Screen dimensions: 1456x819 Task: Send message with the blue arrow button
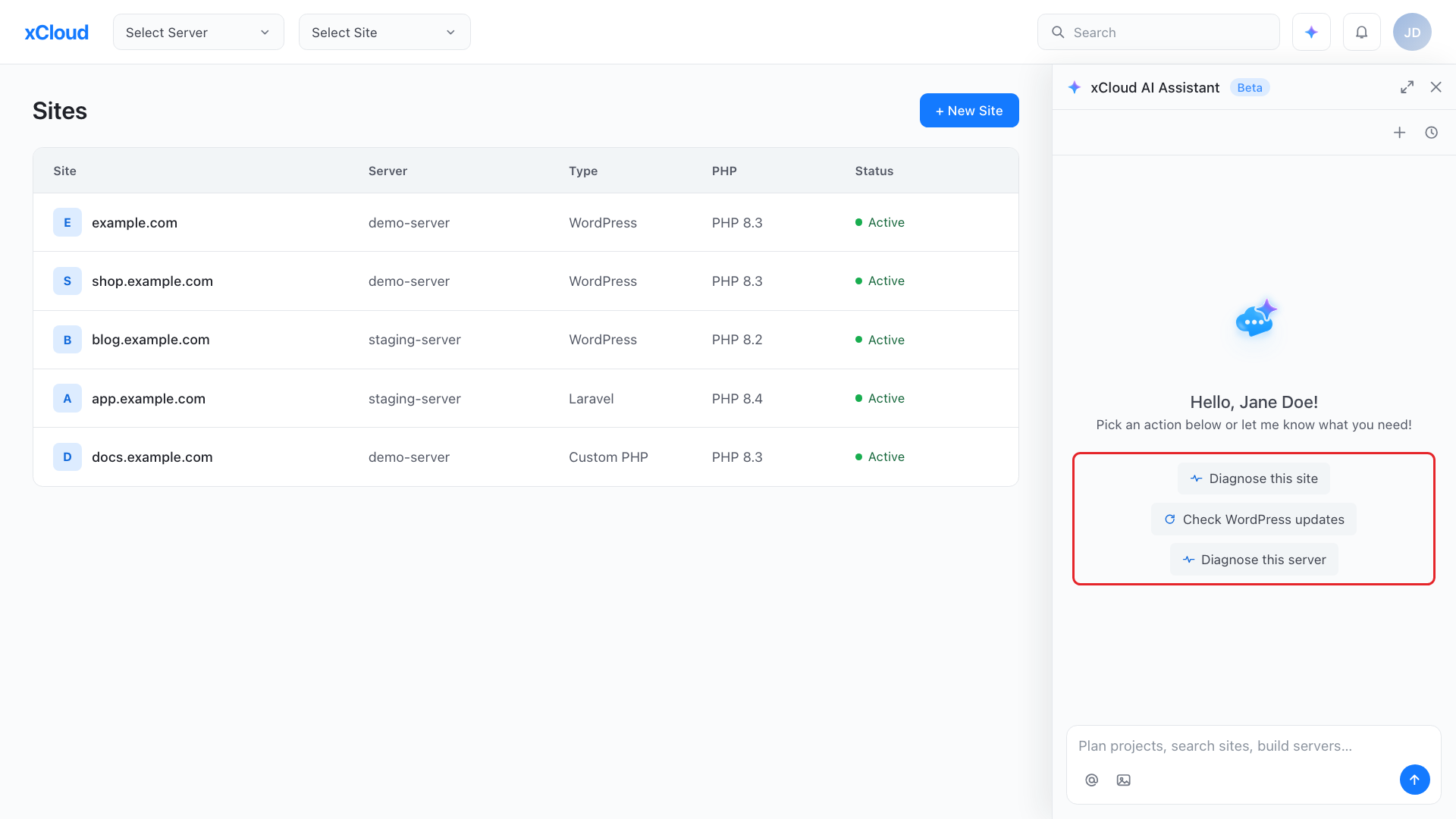[1414, 780]
